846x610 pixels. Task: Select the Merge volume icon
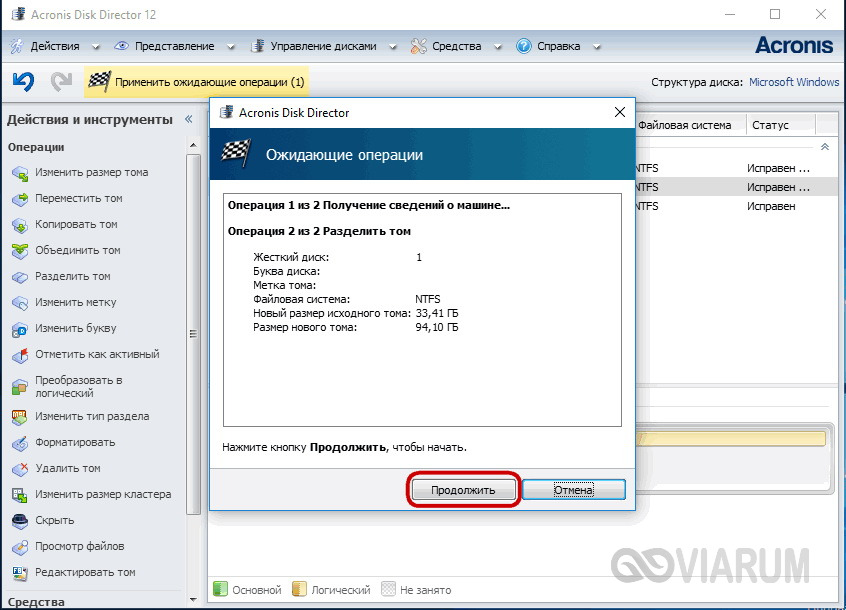click(20, 251)
